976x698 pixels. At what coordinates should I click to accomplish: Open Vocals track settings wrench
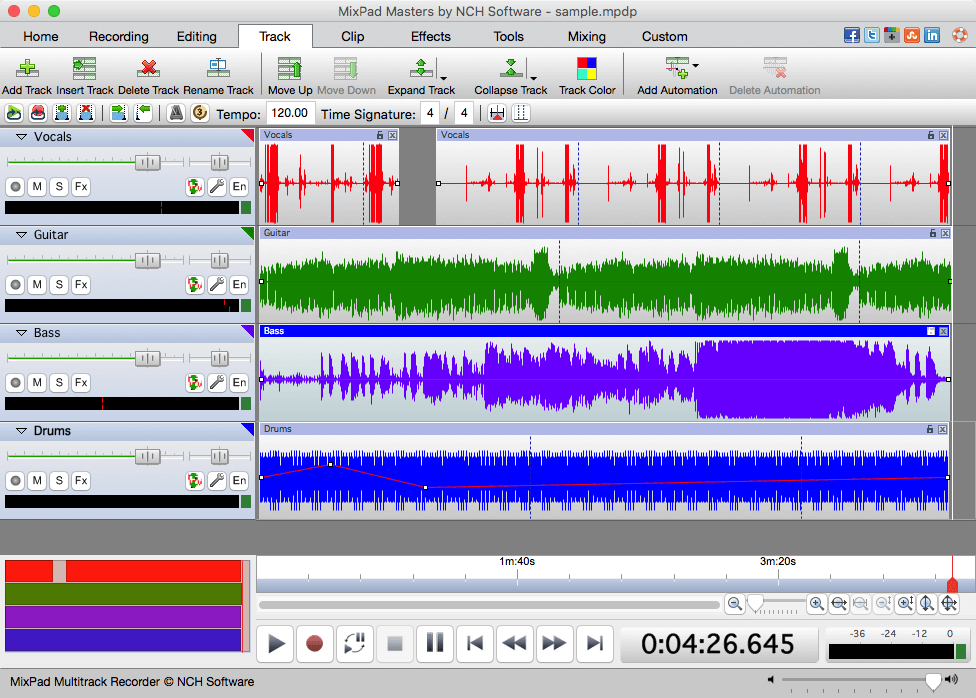pos(217,186)
